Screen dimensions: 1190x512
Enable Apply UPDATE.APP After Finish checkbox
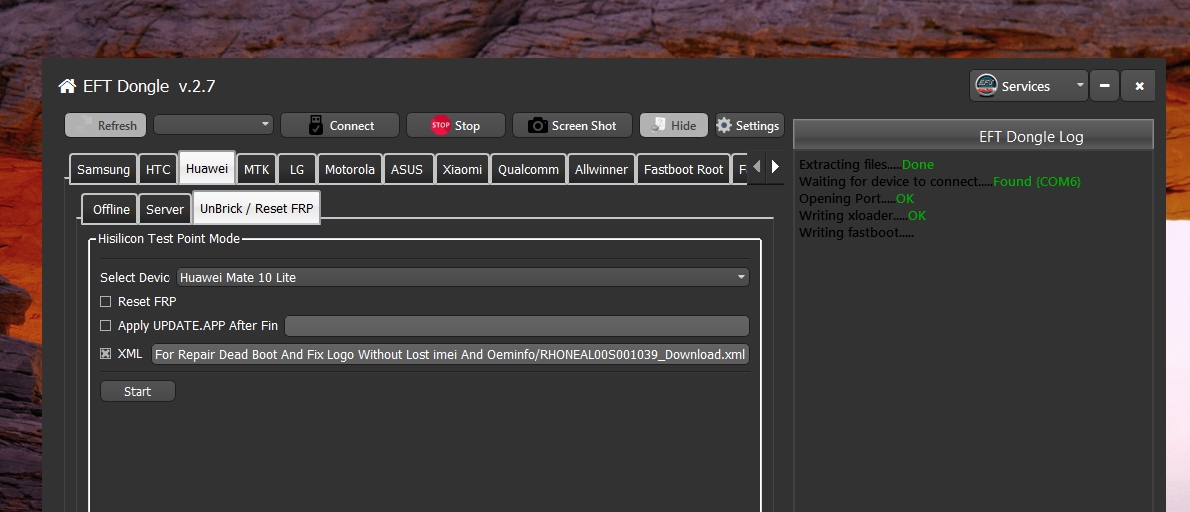tap(105, 325)
